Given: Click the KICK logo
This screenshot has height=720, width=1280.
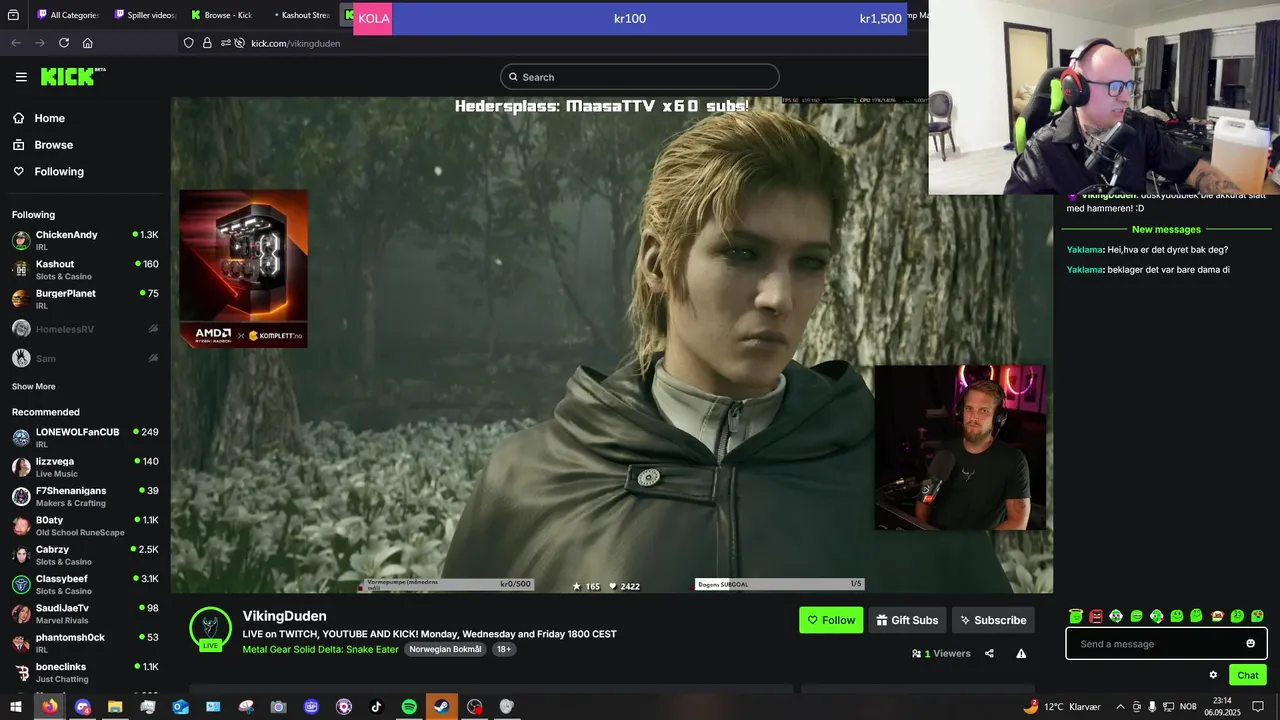Looking at the screenshot, I should (x=72, y=76).
